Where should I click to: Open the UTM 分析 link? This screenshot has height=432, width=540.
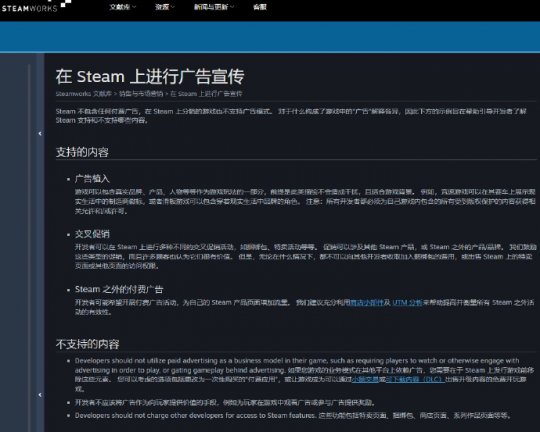pyautogui.click(x=407, y=303)
